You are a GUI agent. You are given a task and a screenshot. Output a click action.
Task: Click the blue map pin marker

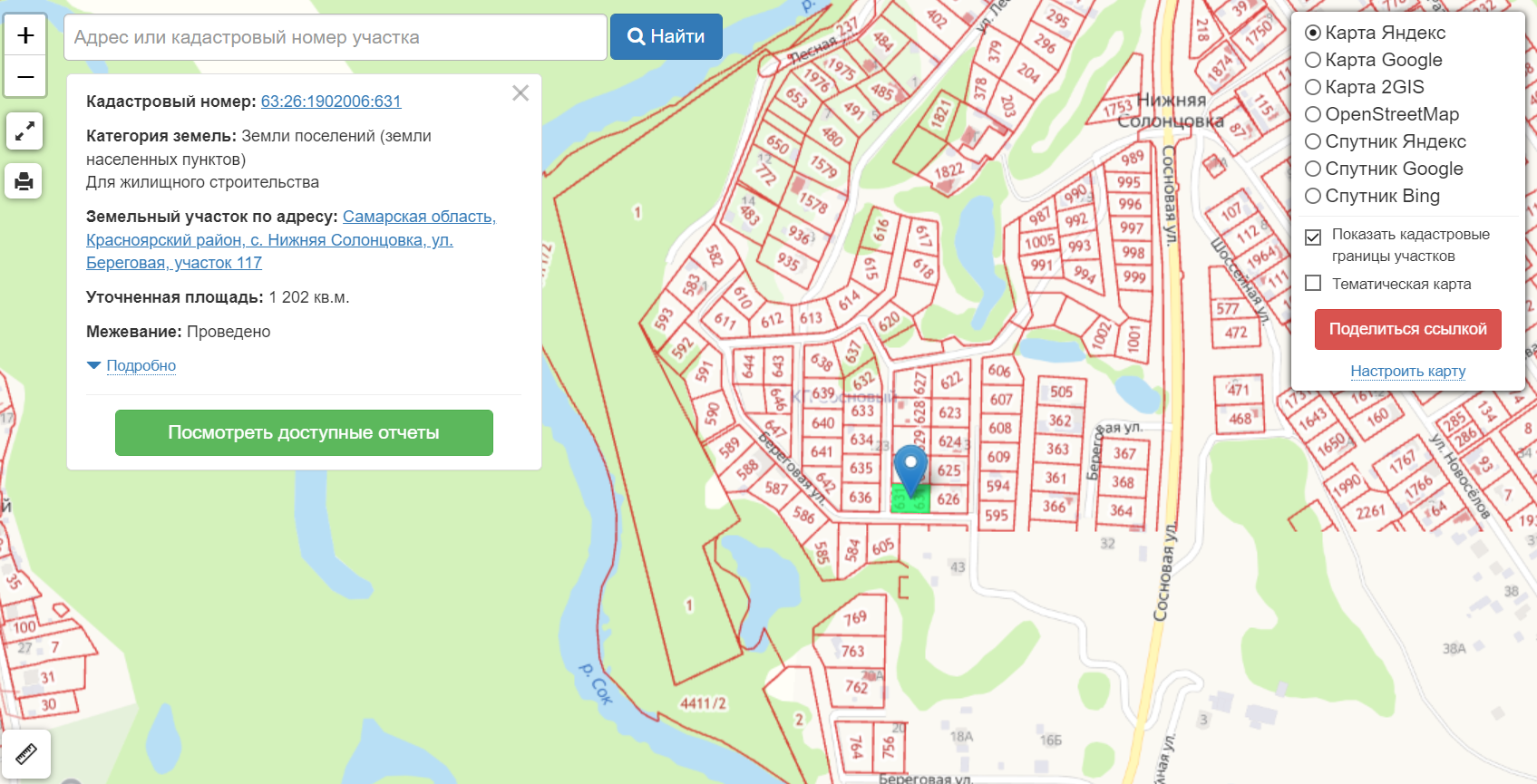tap(910, 469)
